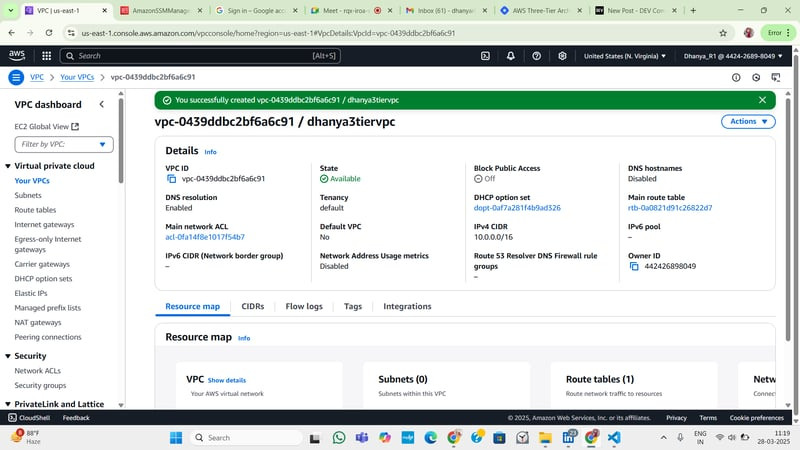Select the Resource map tab
This screenshot has height=450, width=800.
192,306
